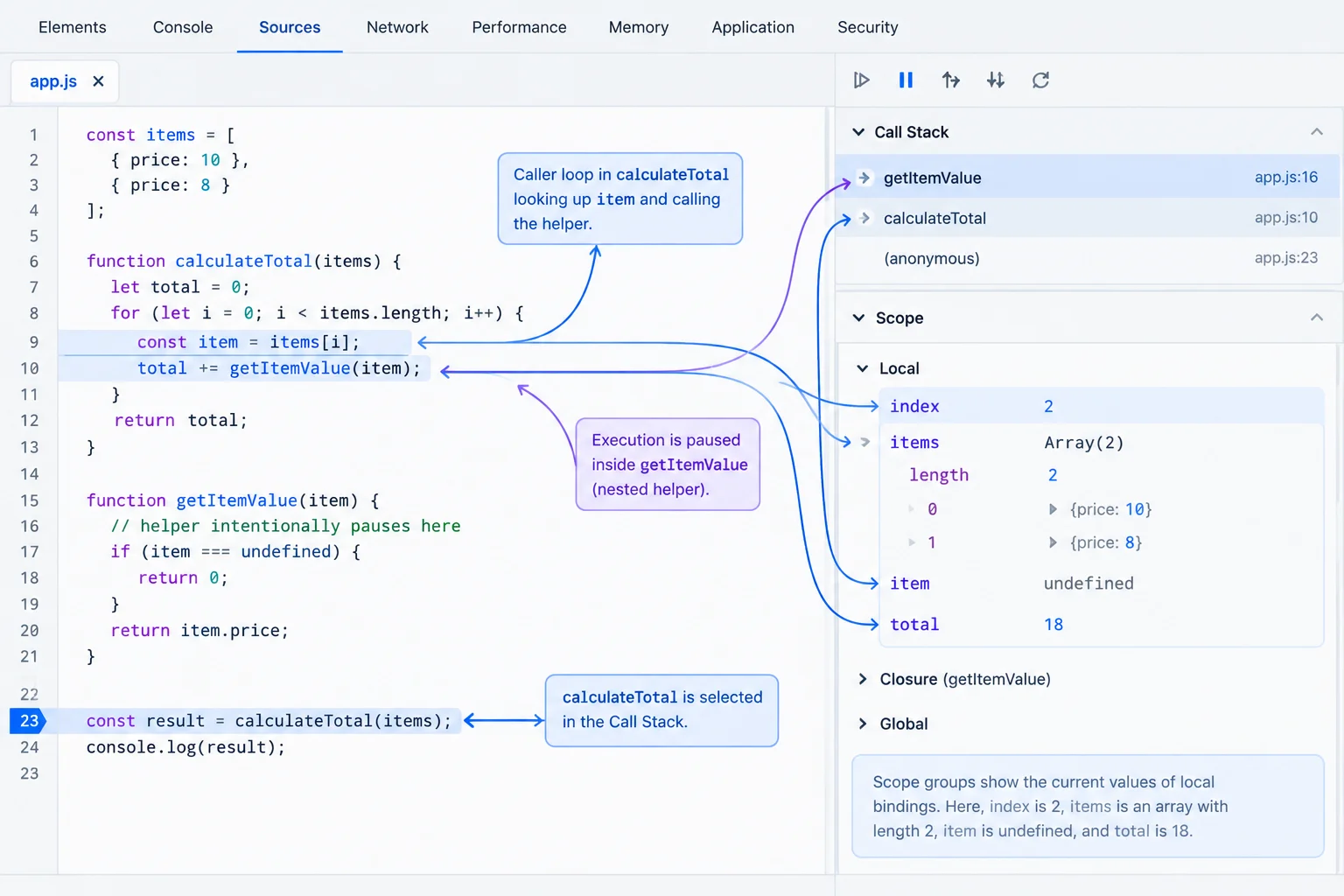1344x896 pixels.
Task: Collapse the Local scope group
Action: tap(862, 368)
